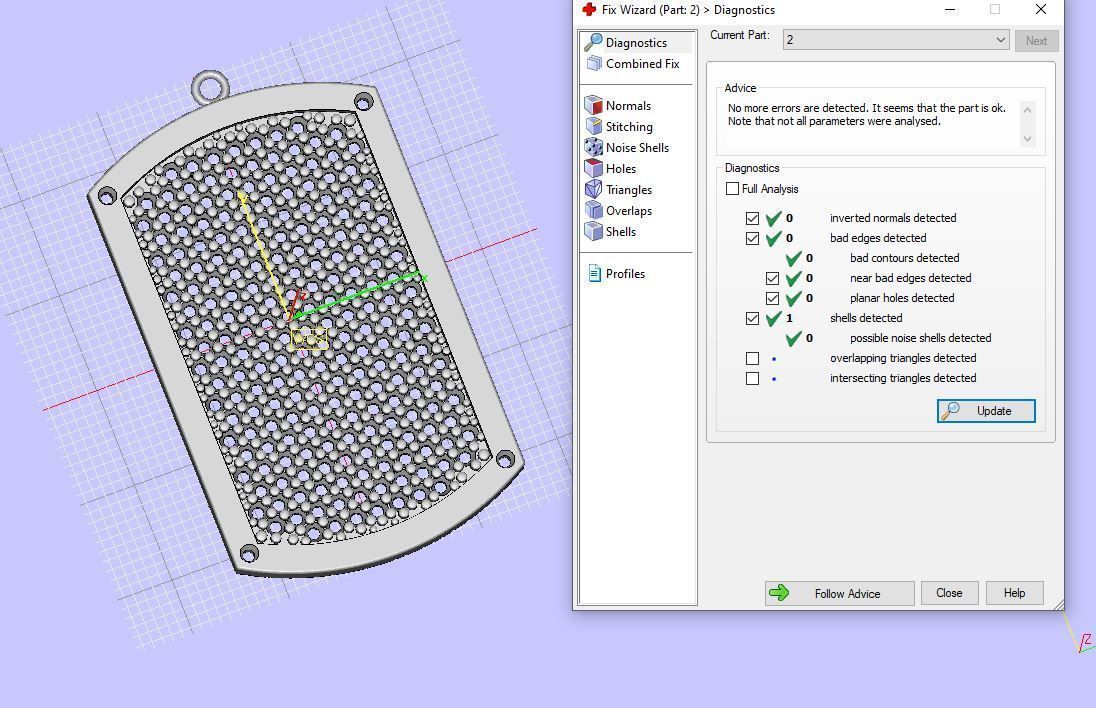This screenshot has width=1096, height=708.
Task: Enable the Full Analysis checkbox
Action: click(733, 189)
